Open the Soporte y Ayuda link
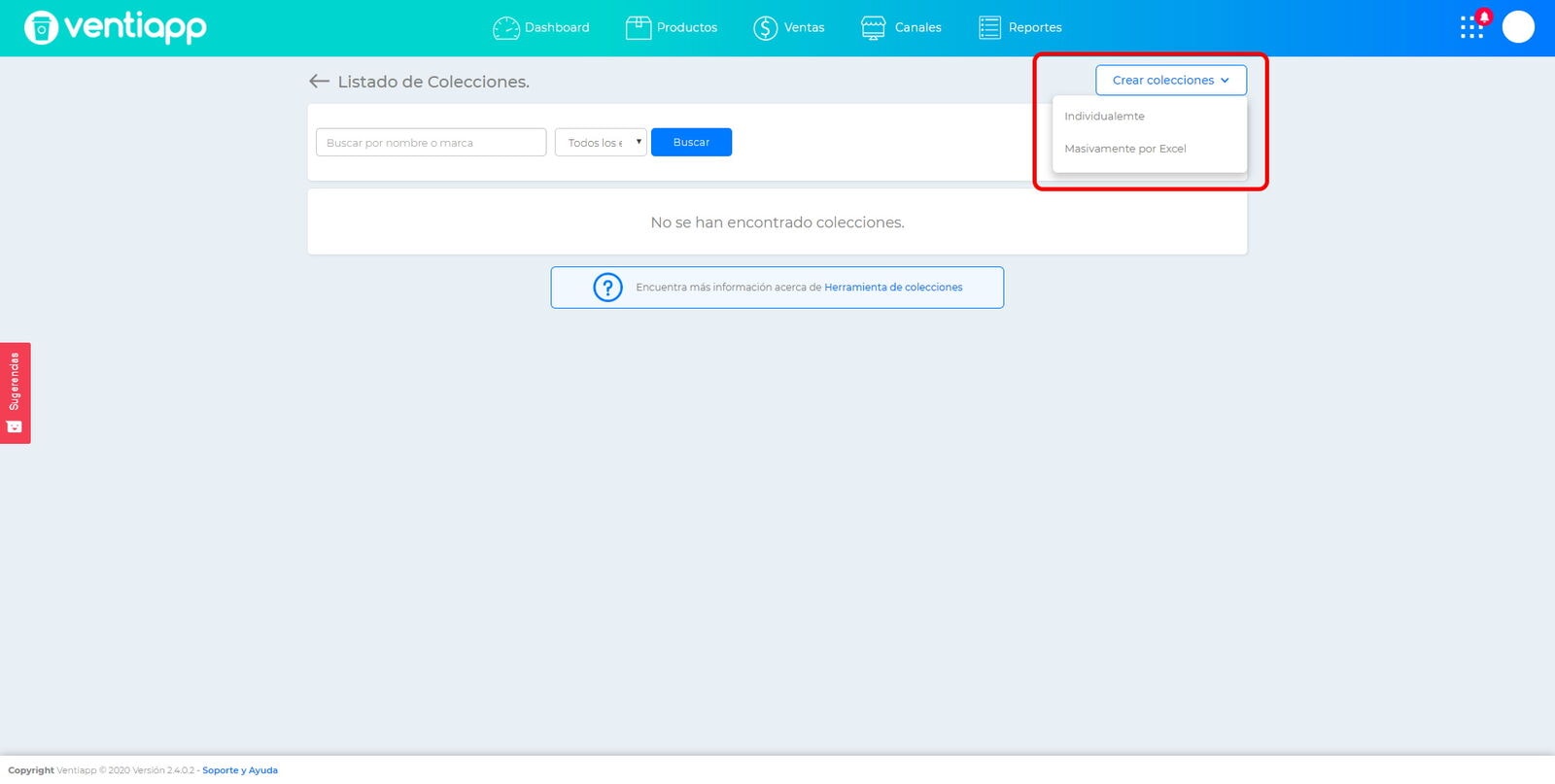The width and height of the screenshot is (1555, 784). 240,770
